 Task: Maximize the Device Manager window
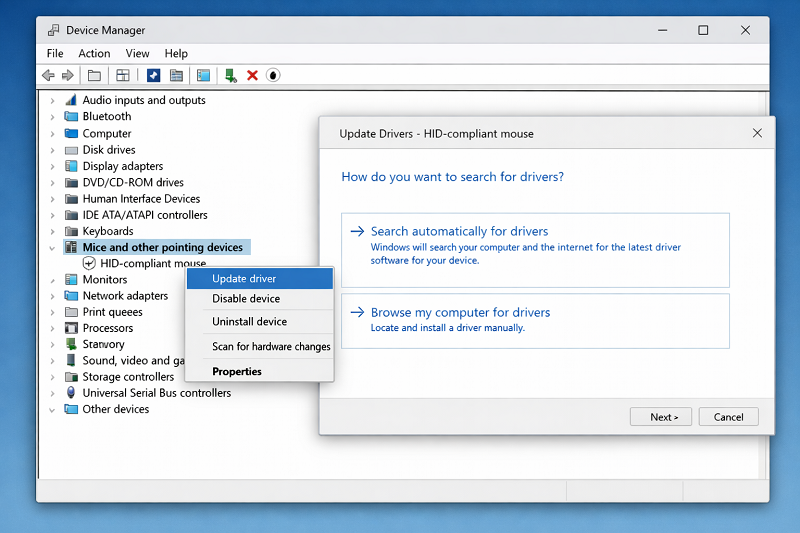(x=703, y=31)
